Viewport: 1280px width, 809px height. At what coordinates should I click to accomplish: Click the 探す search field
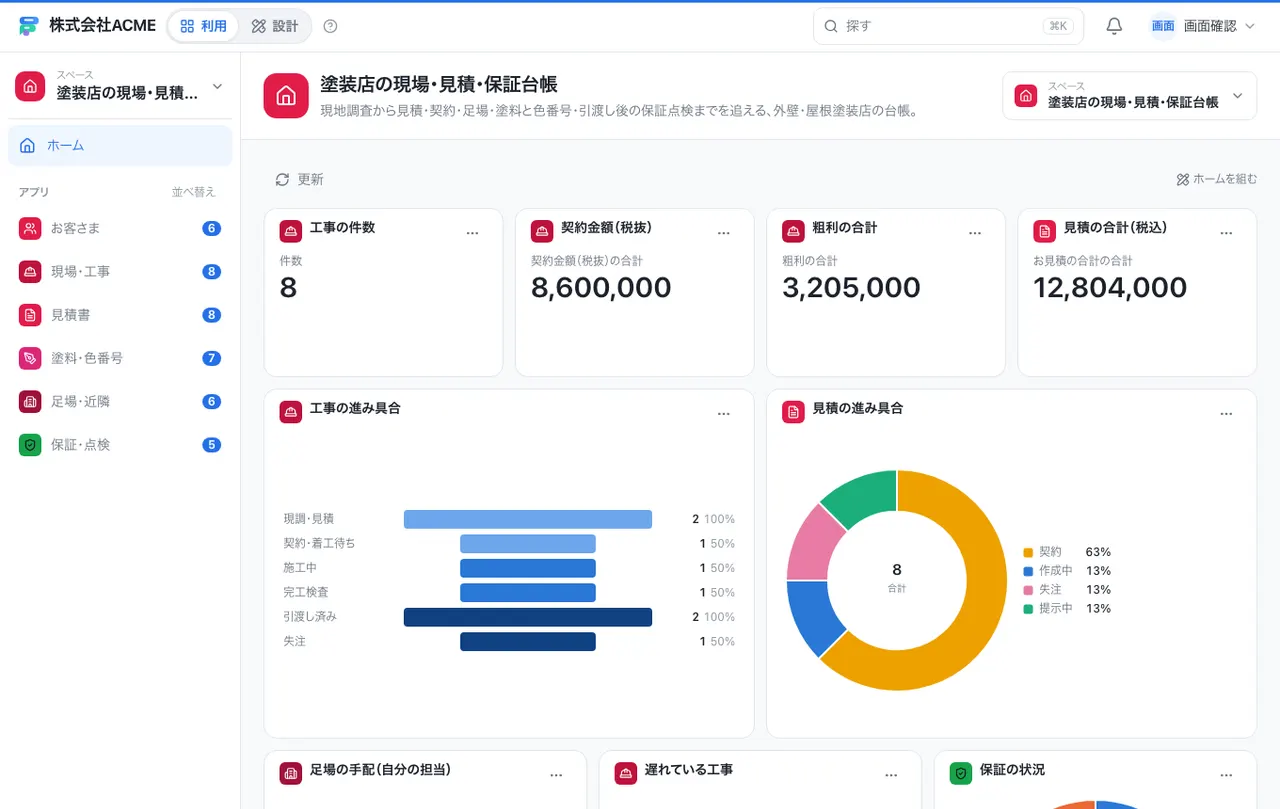[x=948, y=26]
